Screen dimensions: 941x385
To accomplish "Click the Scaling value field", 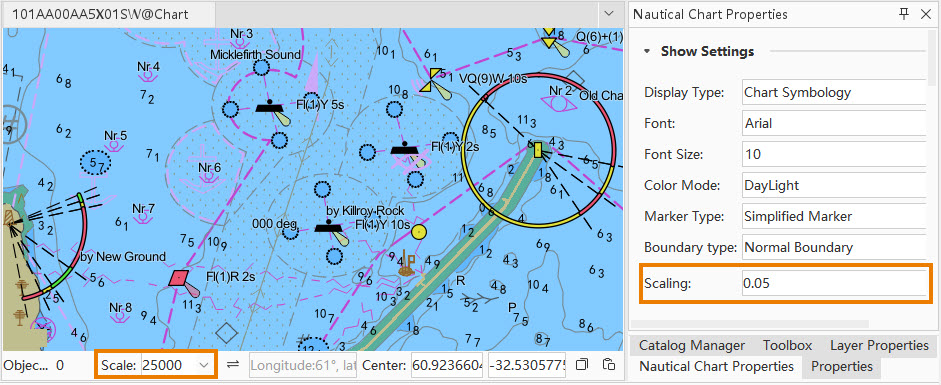I will click(834, 284).
